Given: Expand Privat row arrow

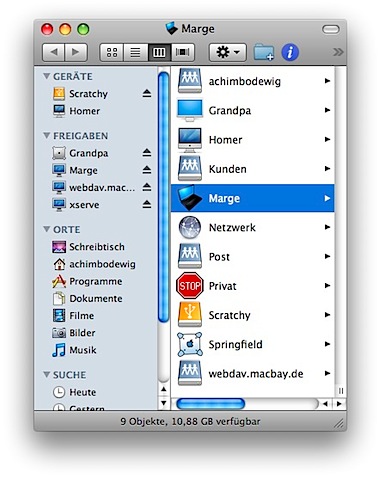Looking at the screenshot, I should point(327,286).
